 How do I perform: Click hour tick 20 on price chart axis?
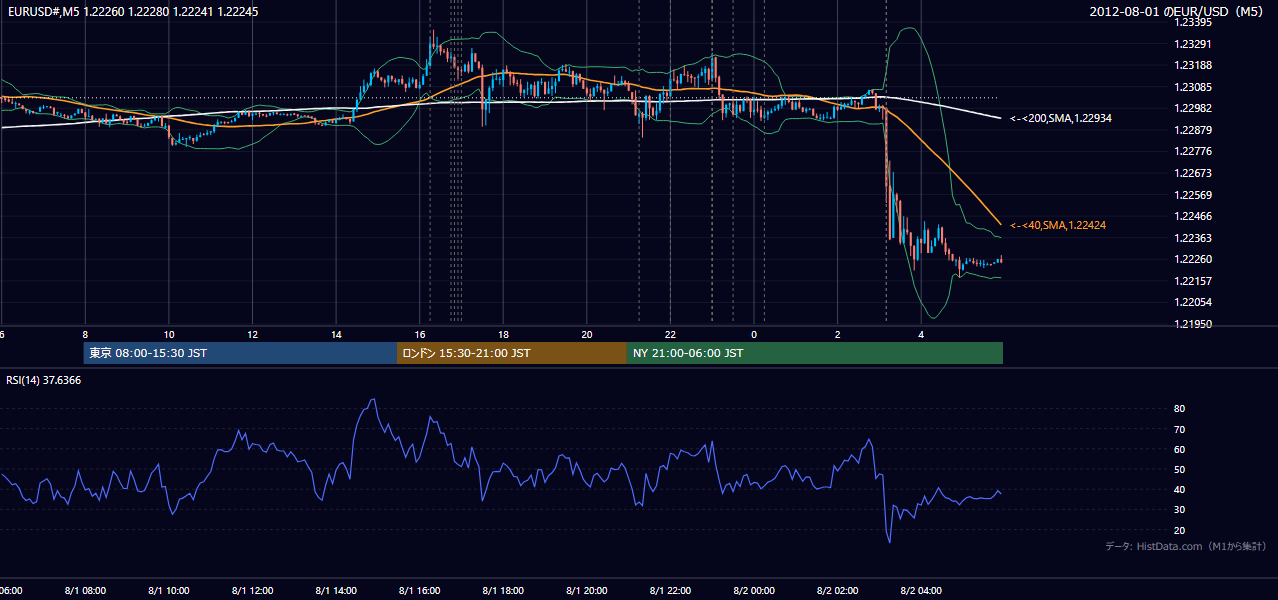coord(587,335)
